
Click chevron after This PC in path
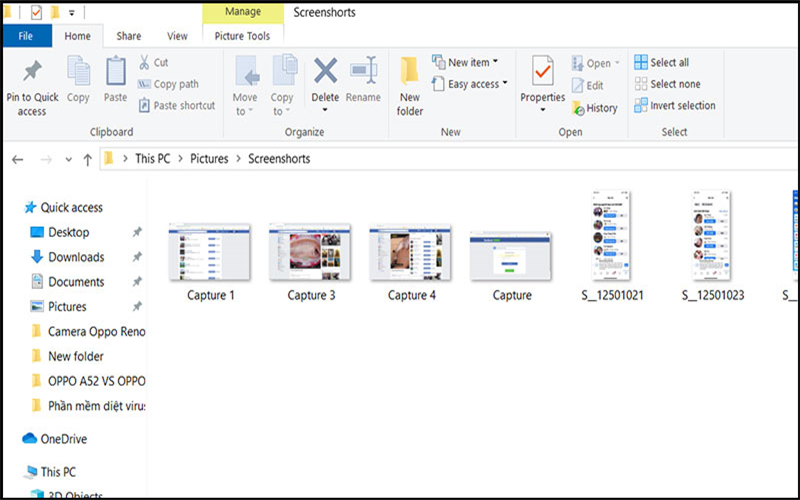(x=180, y=159)
